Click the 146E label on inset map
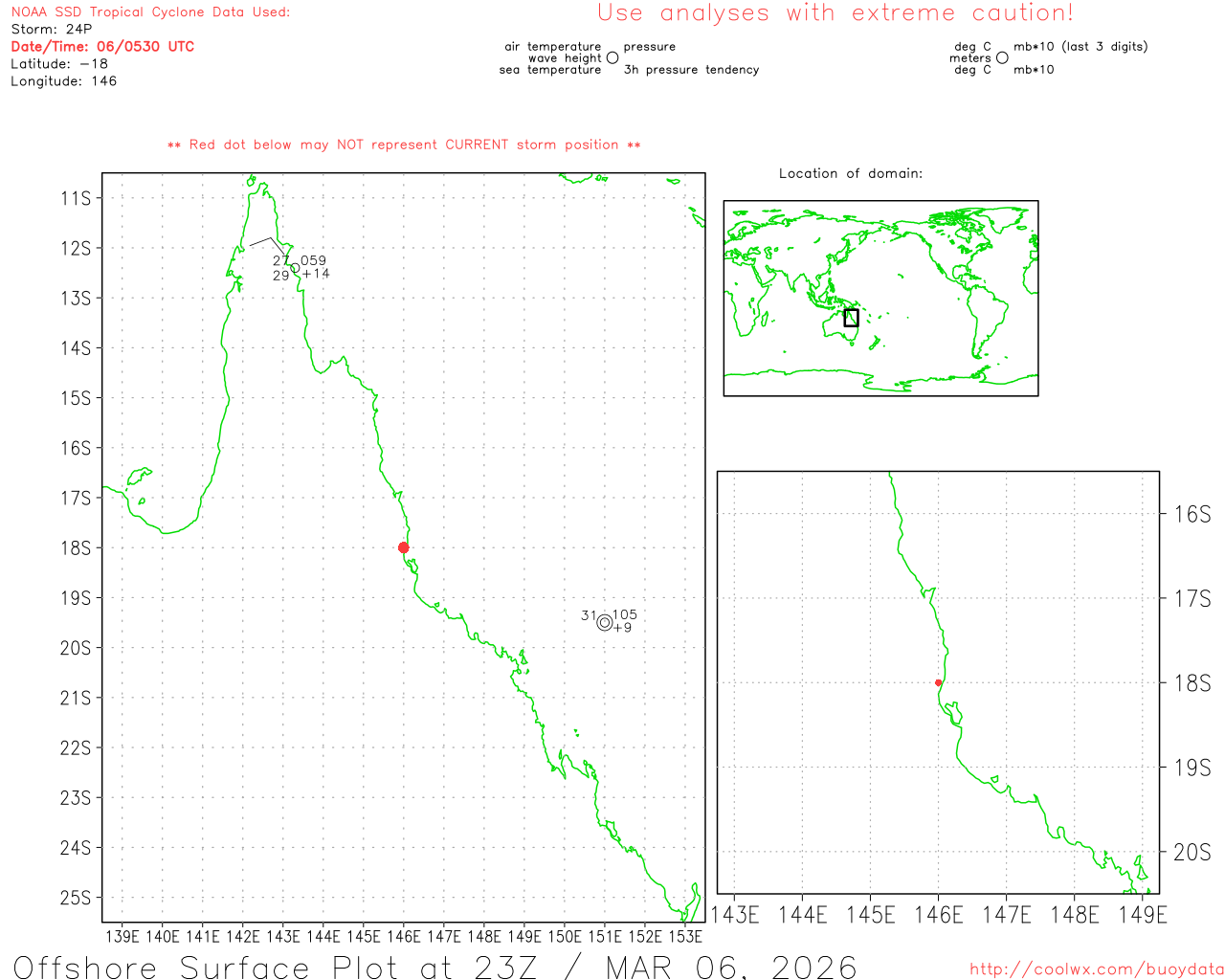 point(939,916)
